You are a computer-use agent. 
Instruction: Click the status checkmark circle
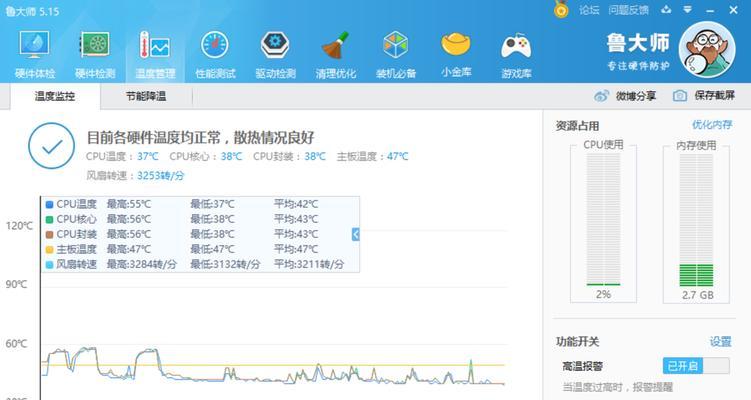(x=52, y=146)
